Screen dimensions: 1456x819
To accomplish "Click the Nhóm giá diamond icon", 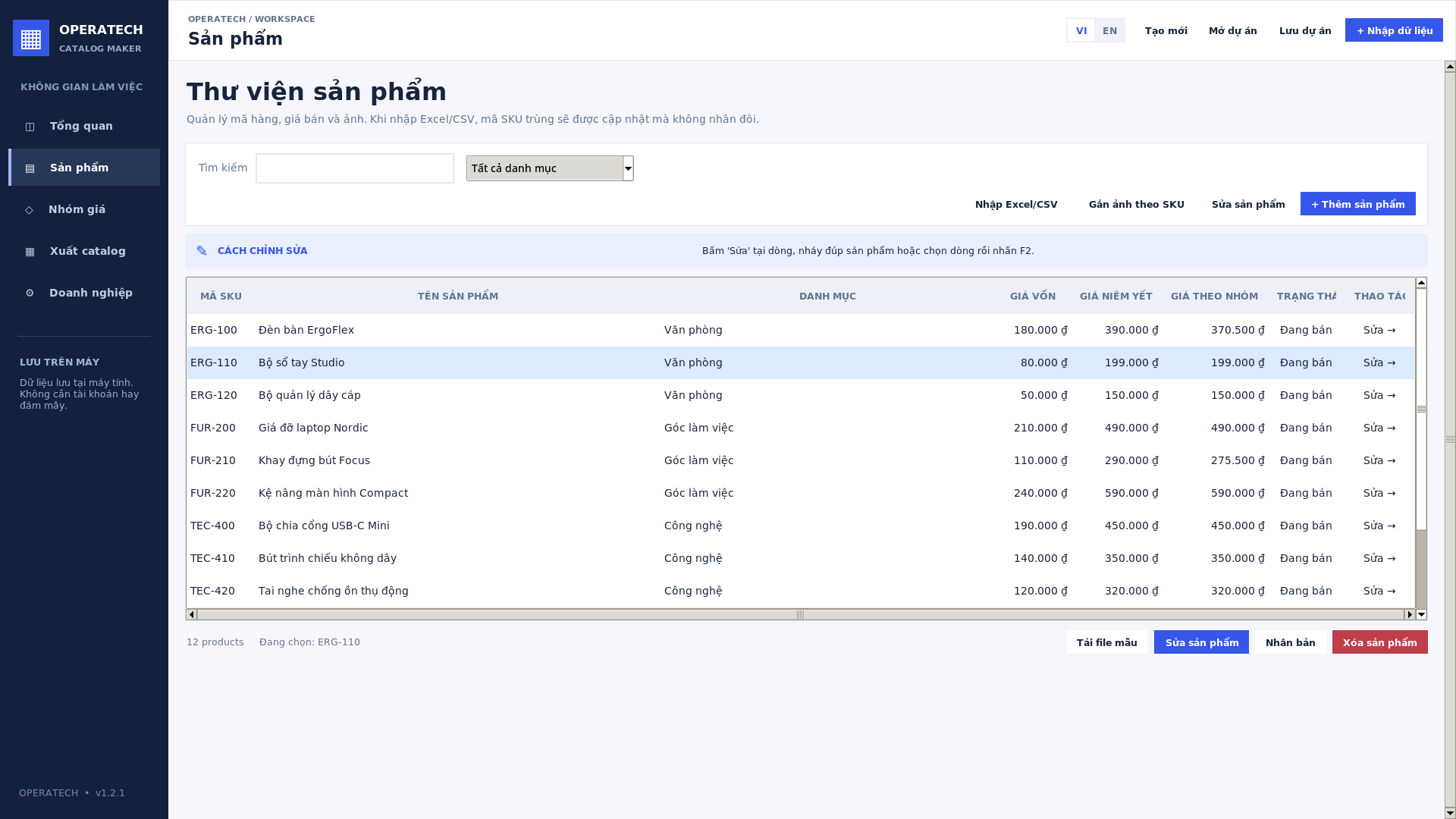I will pyautogui.click(x=29, y=210).
